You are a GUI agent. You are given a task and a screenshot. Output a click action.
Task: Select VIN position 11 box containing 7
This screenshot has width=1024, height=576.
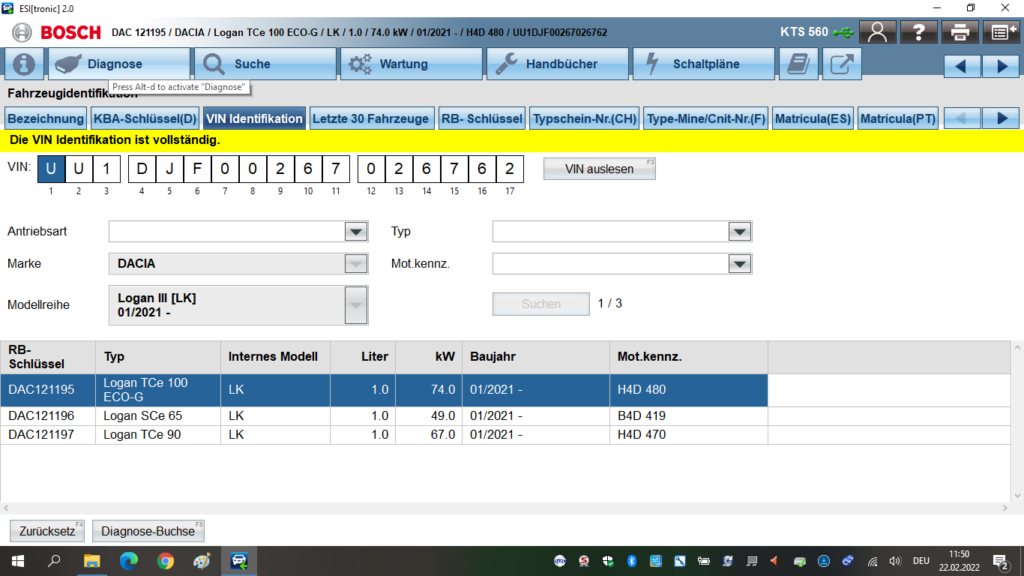click(336, 169)
